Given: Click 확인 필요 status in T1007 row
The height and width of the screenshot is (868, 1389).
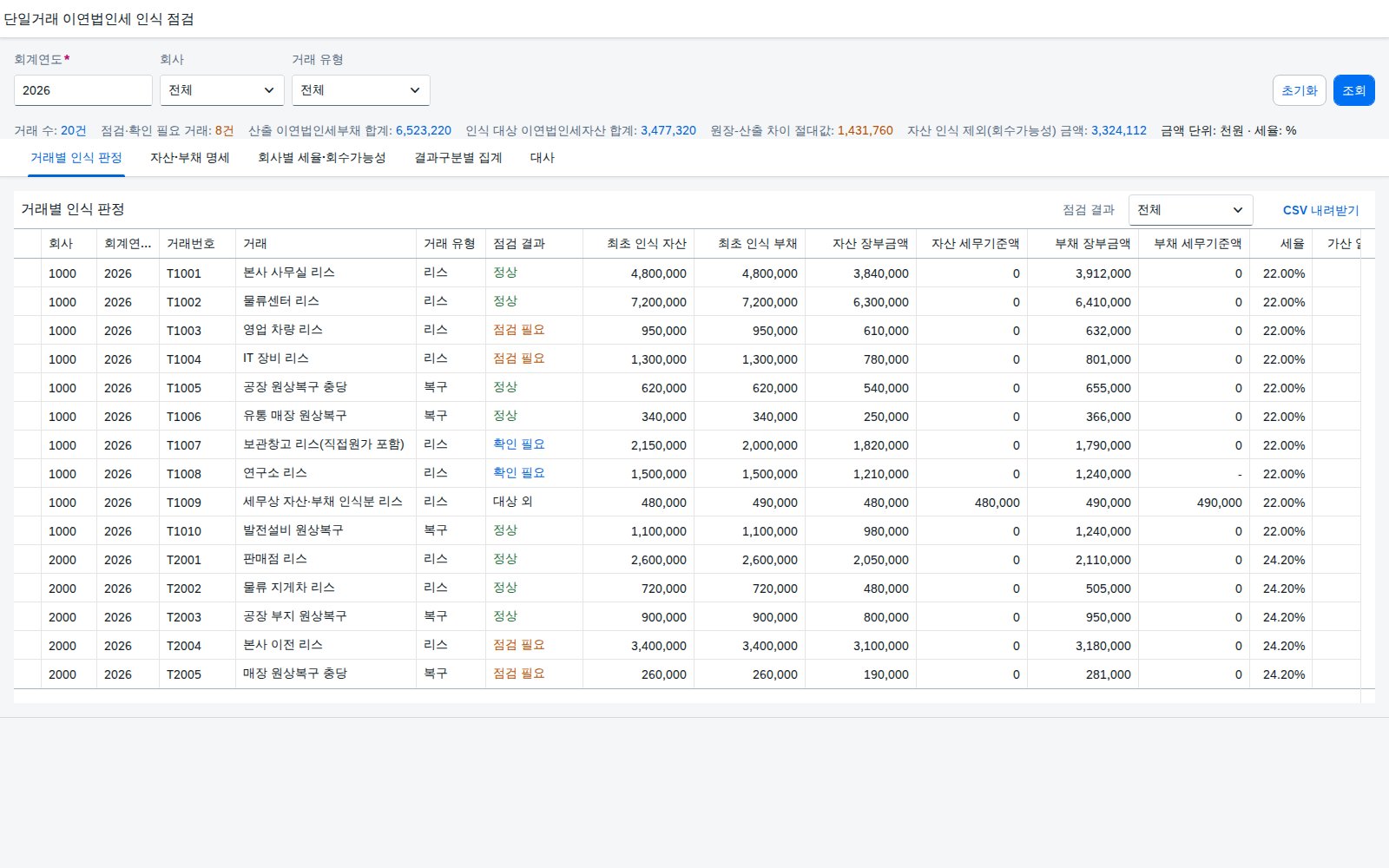Looking at the screenshot, I should tap(519, 444).
